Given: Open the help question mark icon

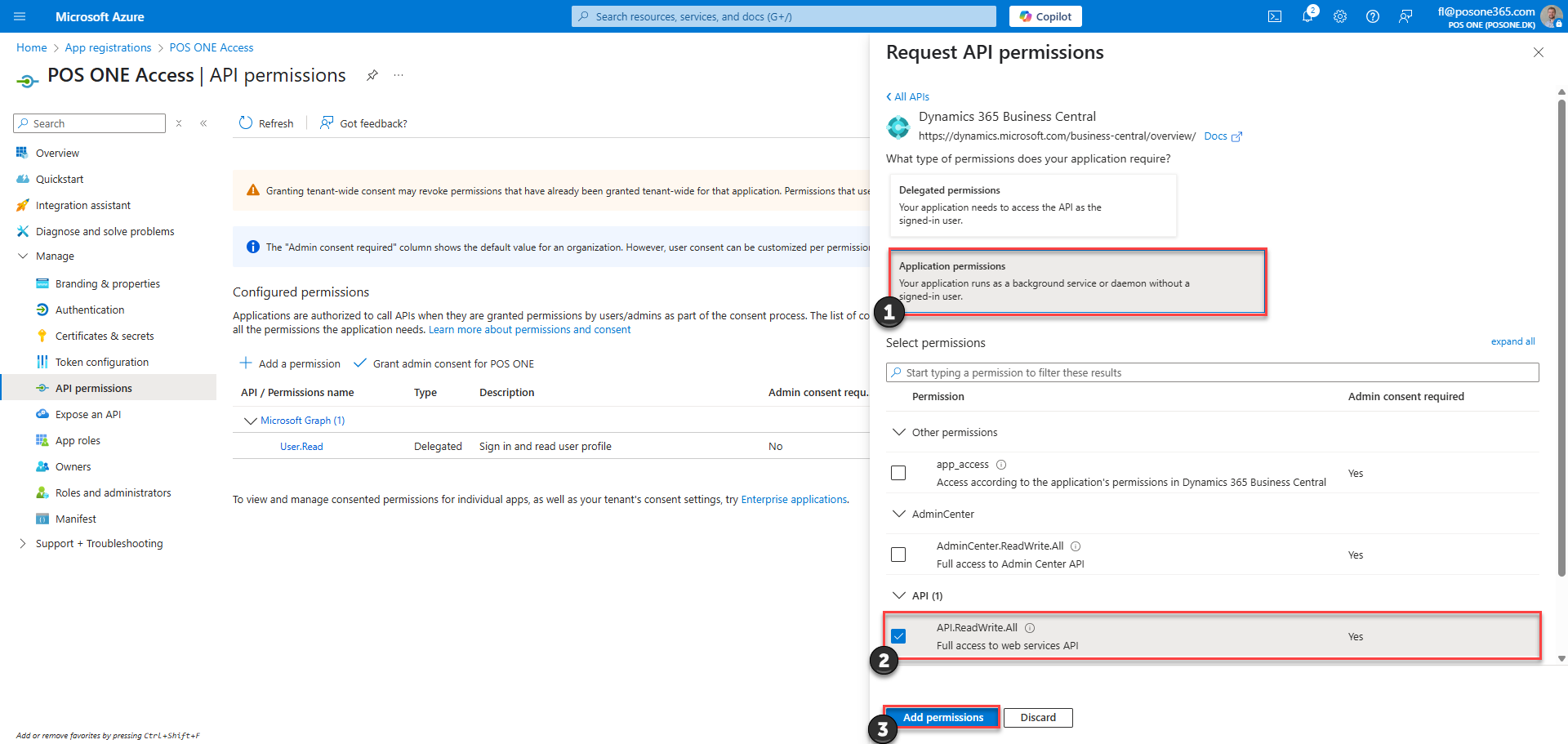Looking at the screenshot, I should (x=1373, y=16).
